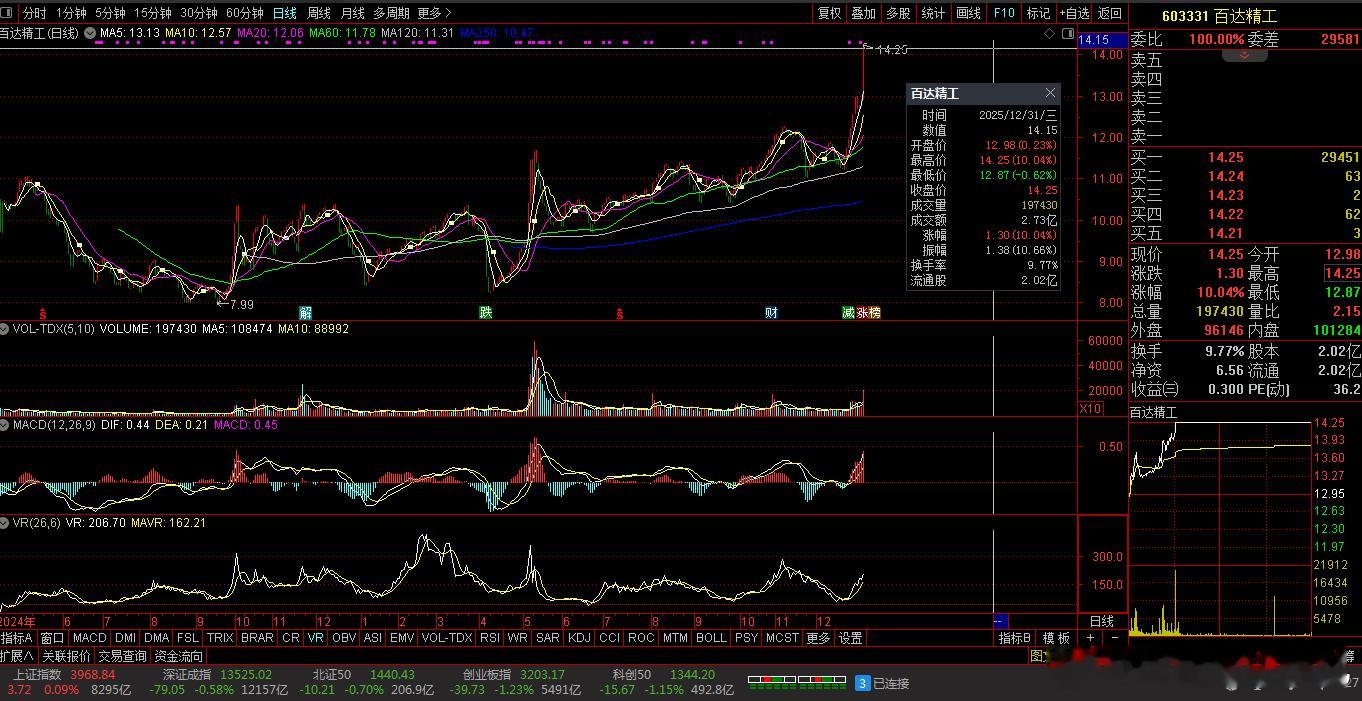Click the 涨榜 marker on the chart
1362x701 pixels.
coord(869,313)
